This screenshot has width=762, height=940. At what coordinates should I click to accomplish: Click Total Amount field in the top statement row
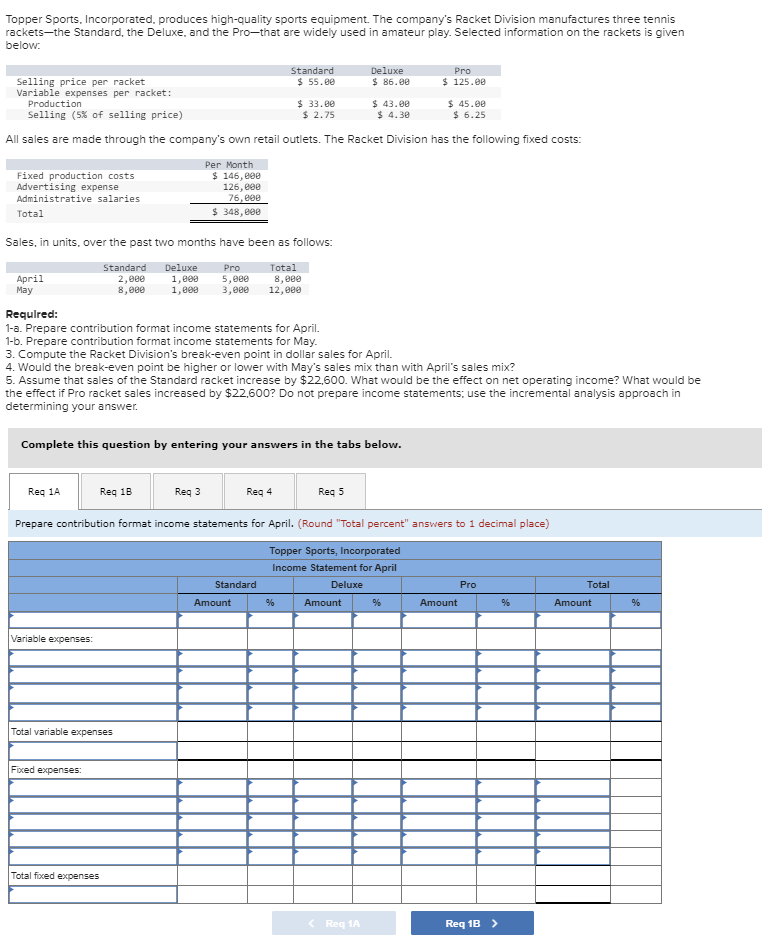click(x=573, y=620)
